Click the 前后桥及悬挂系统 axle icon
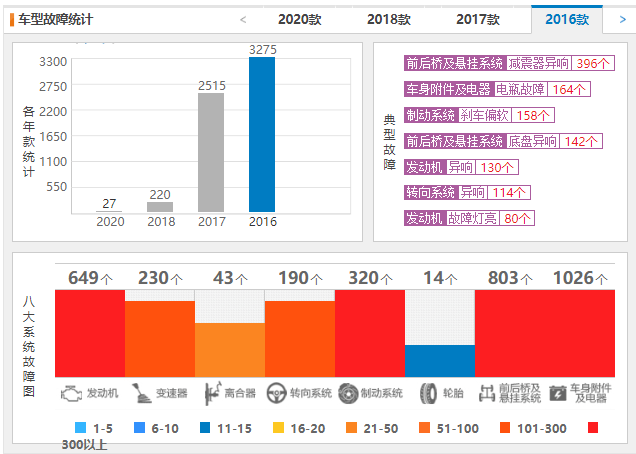The height and width of the screenshot is (454, 636). coord(487,394)
